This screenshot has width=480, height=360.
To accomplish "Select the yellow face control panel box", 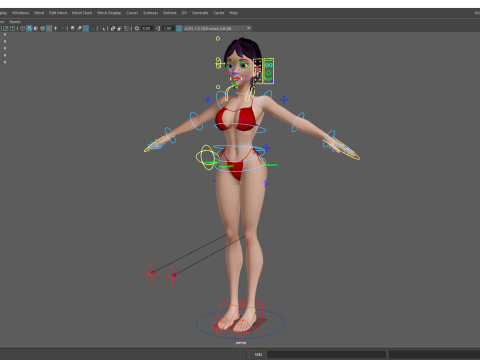I will 258,71.
